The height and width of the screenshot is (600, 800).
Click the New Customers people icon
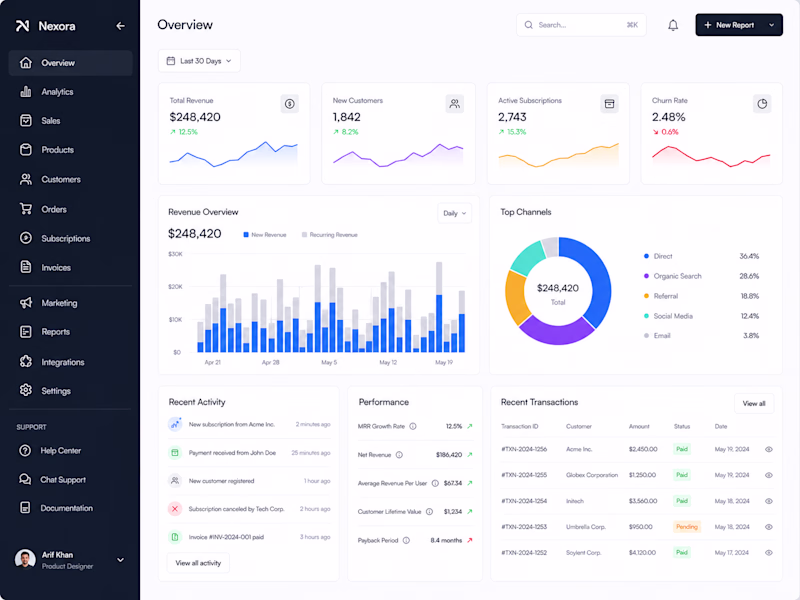(x=454, y=104)
